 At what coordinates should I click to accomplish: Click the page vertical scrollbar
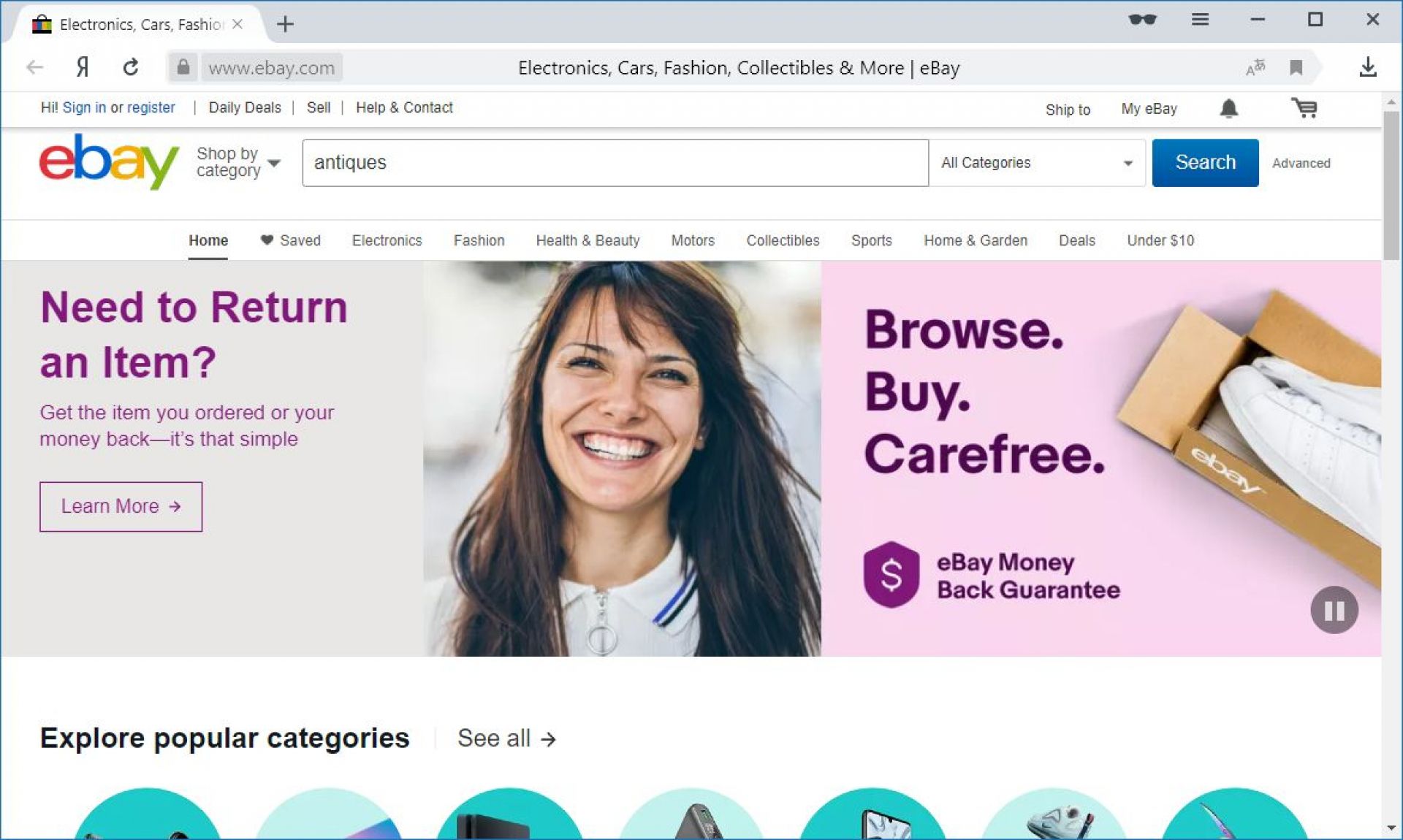(1391, 186)
